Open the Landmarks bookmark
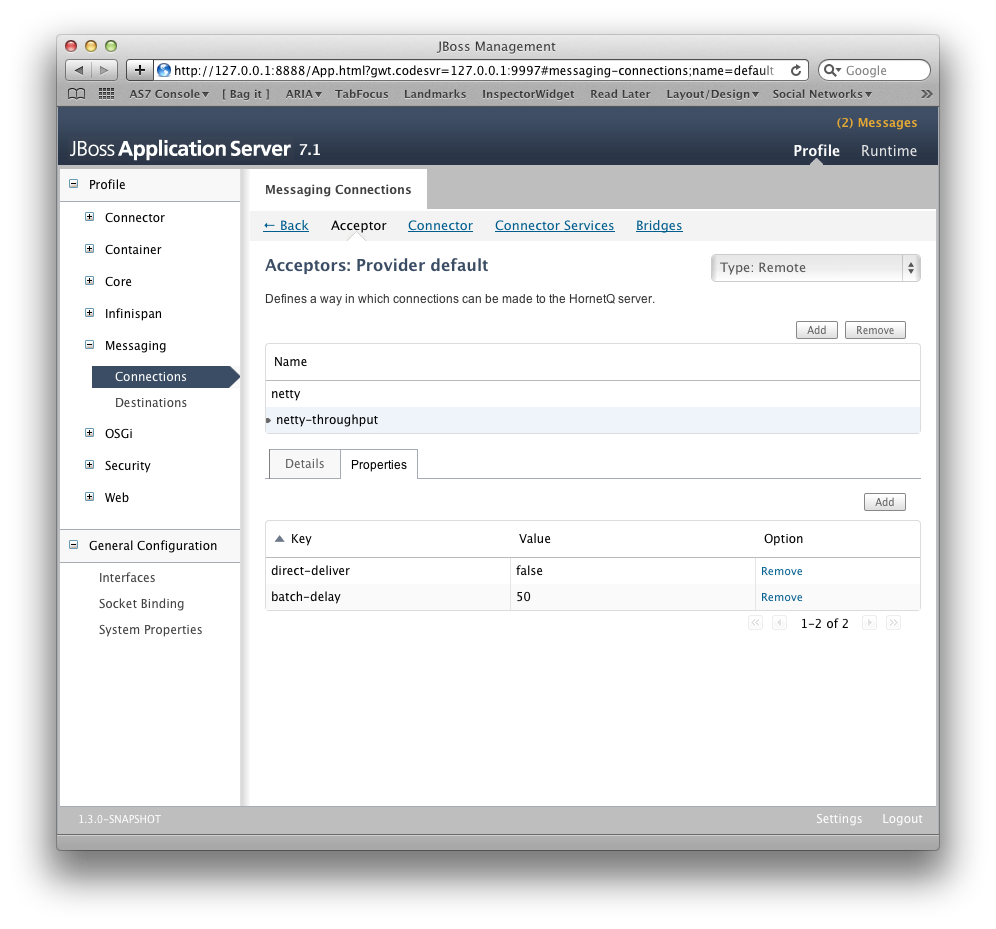The height and width of the screenshot is (929, 996). [435, 94]
